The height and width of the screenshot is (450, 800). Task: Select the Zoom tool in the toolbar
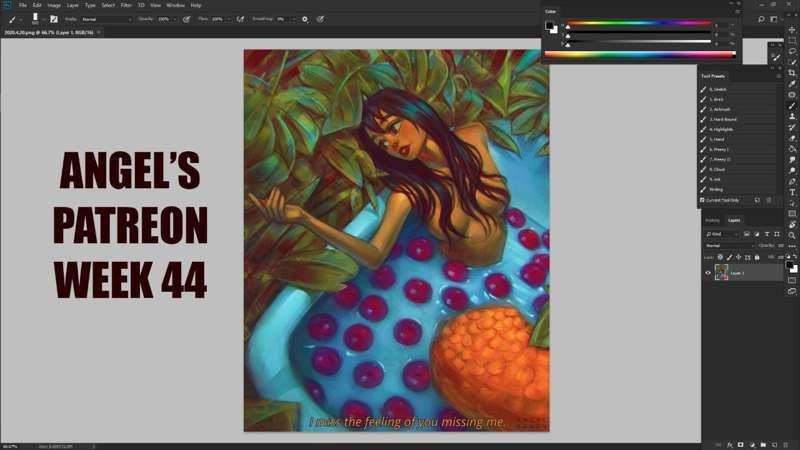tap(792, 235)
